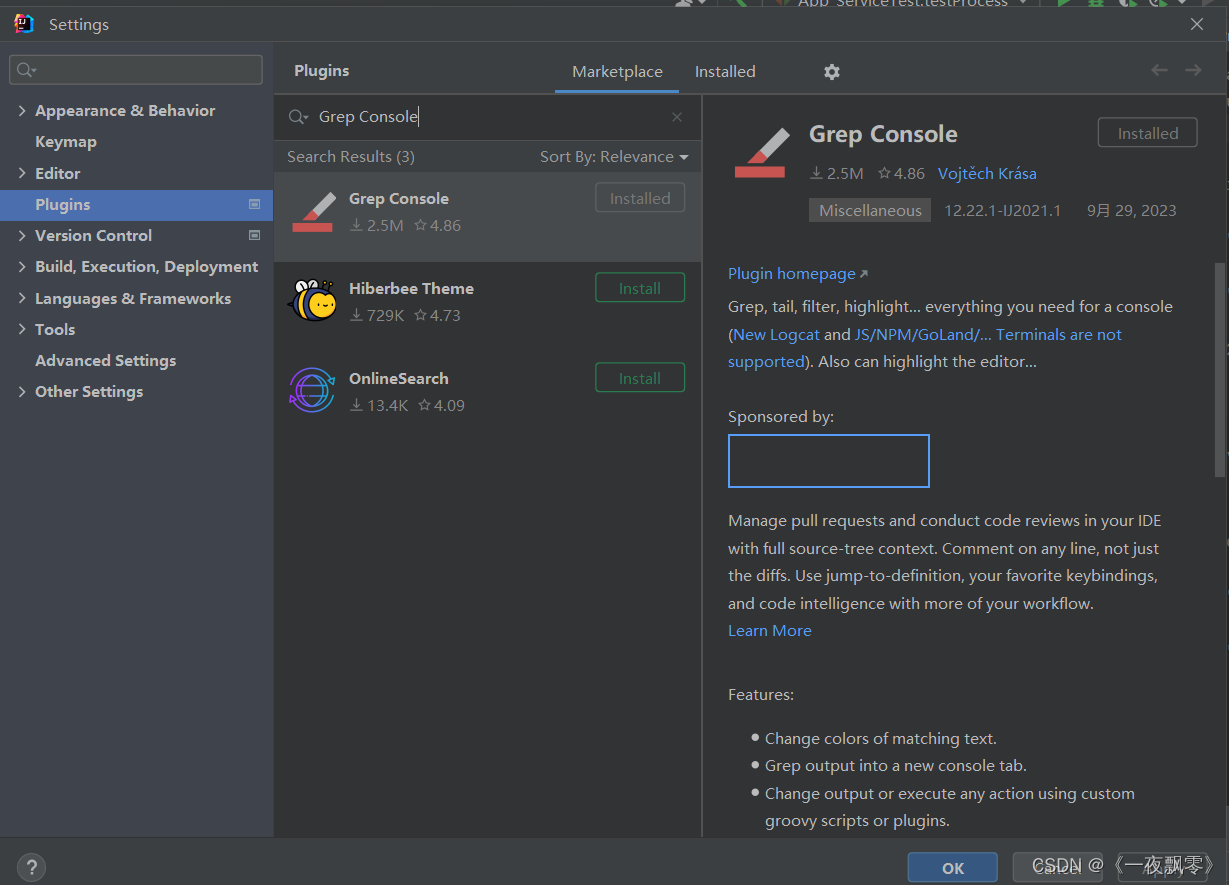The image size is (1229, 885).
Task: Click the Grep Console icon in results list
Action: 312,212
